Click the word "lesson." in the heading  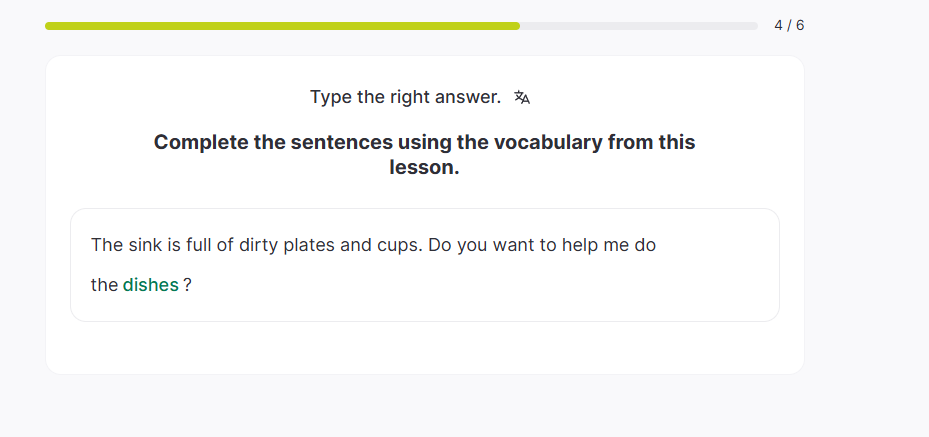424,168
